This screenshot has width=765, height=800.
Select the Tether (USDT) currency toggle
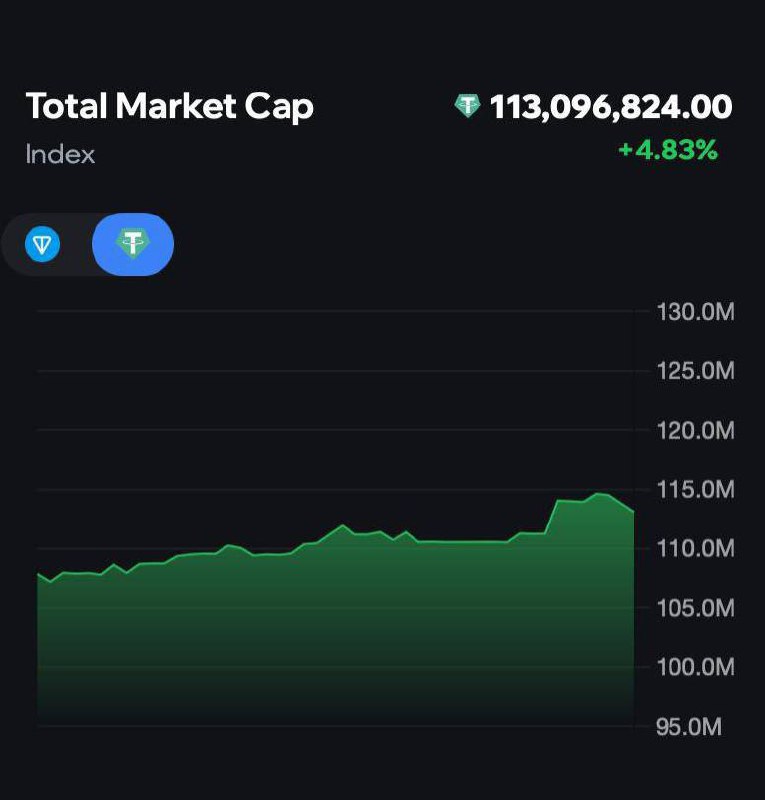point(132,243)
